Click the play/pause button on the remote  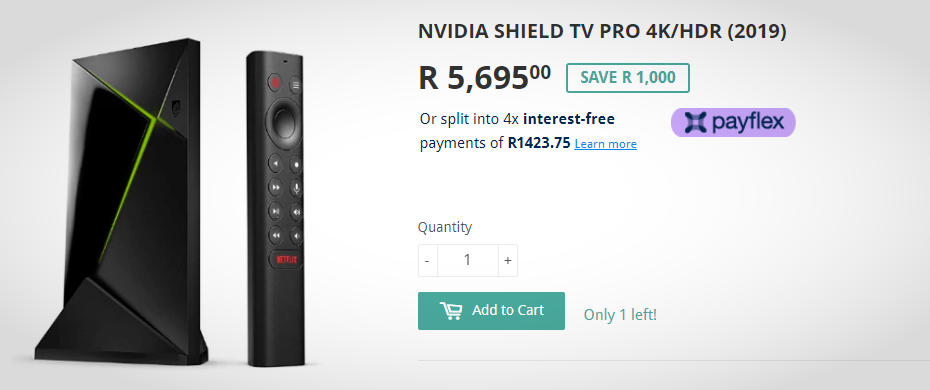click(x=275, y=210)
